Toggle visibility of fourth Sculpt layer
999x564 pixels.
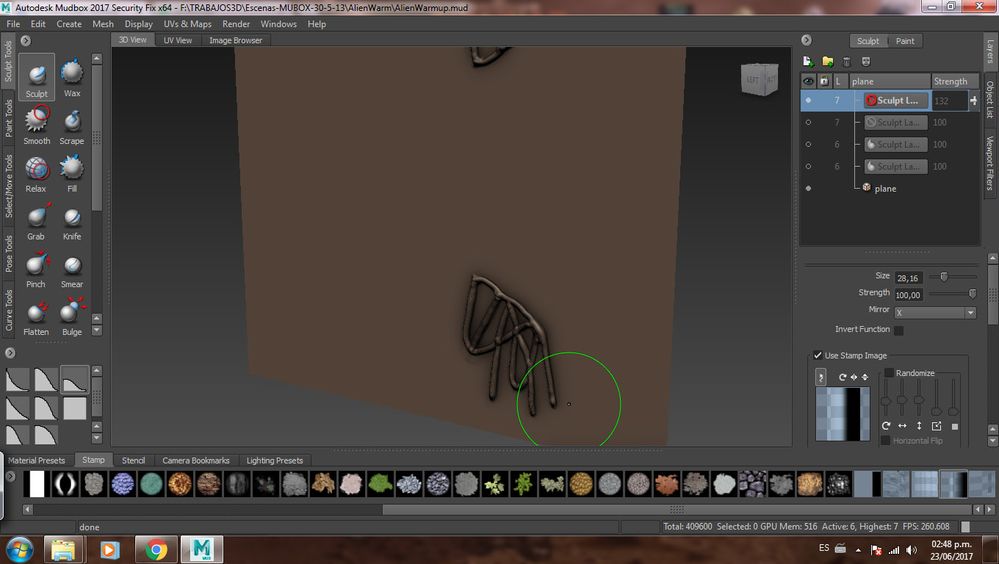809,166
